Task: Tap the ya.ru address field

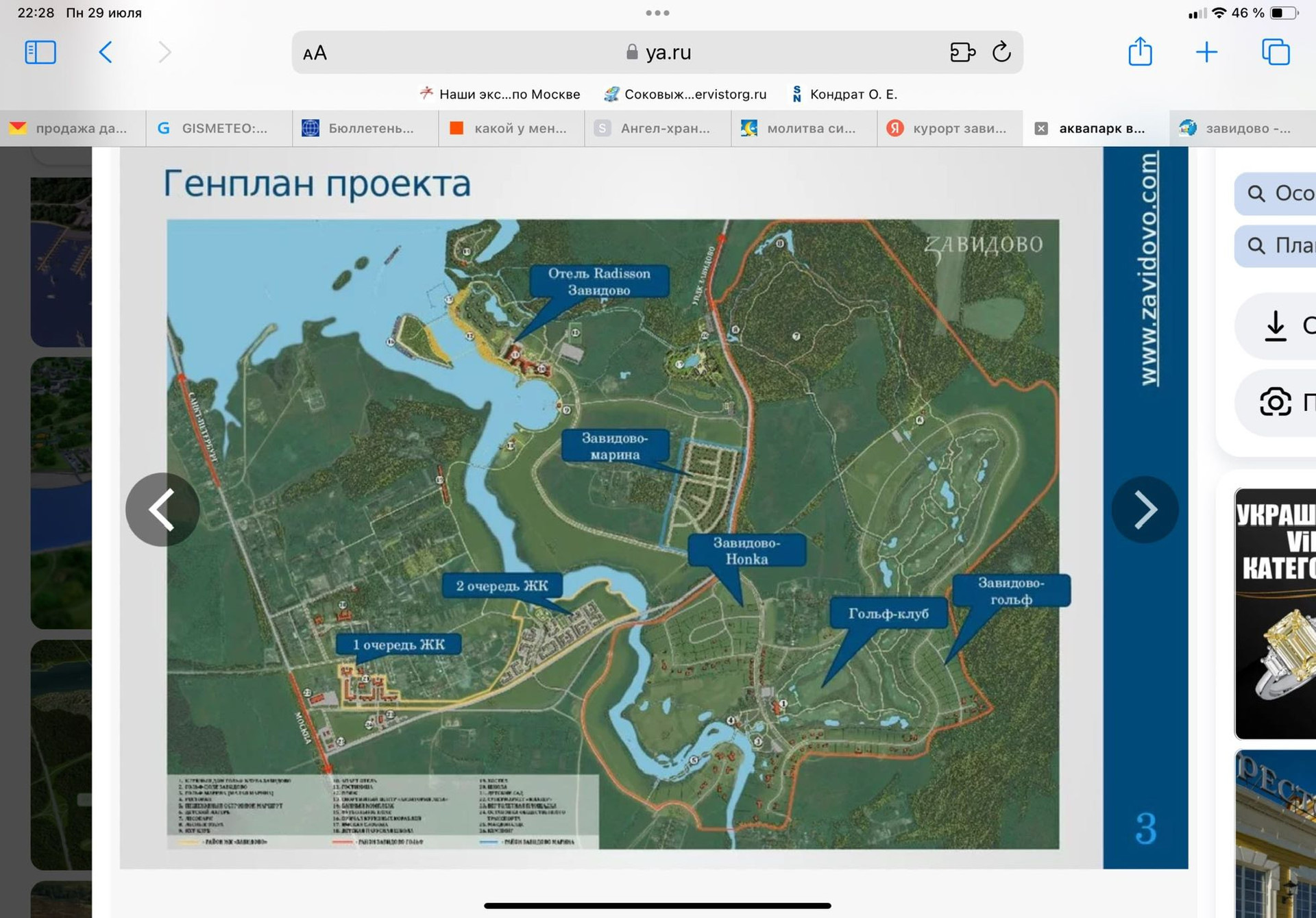Action: (658, 53)
